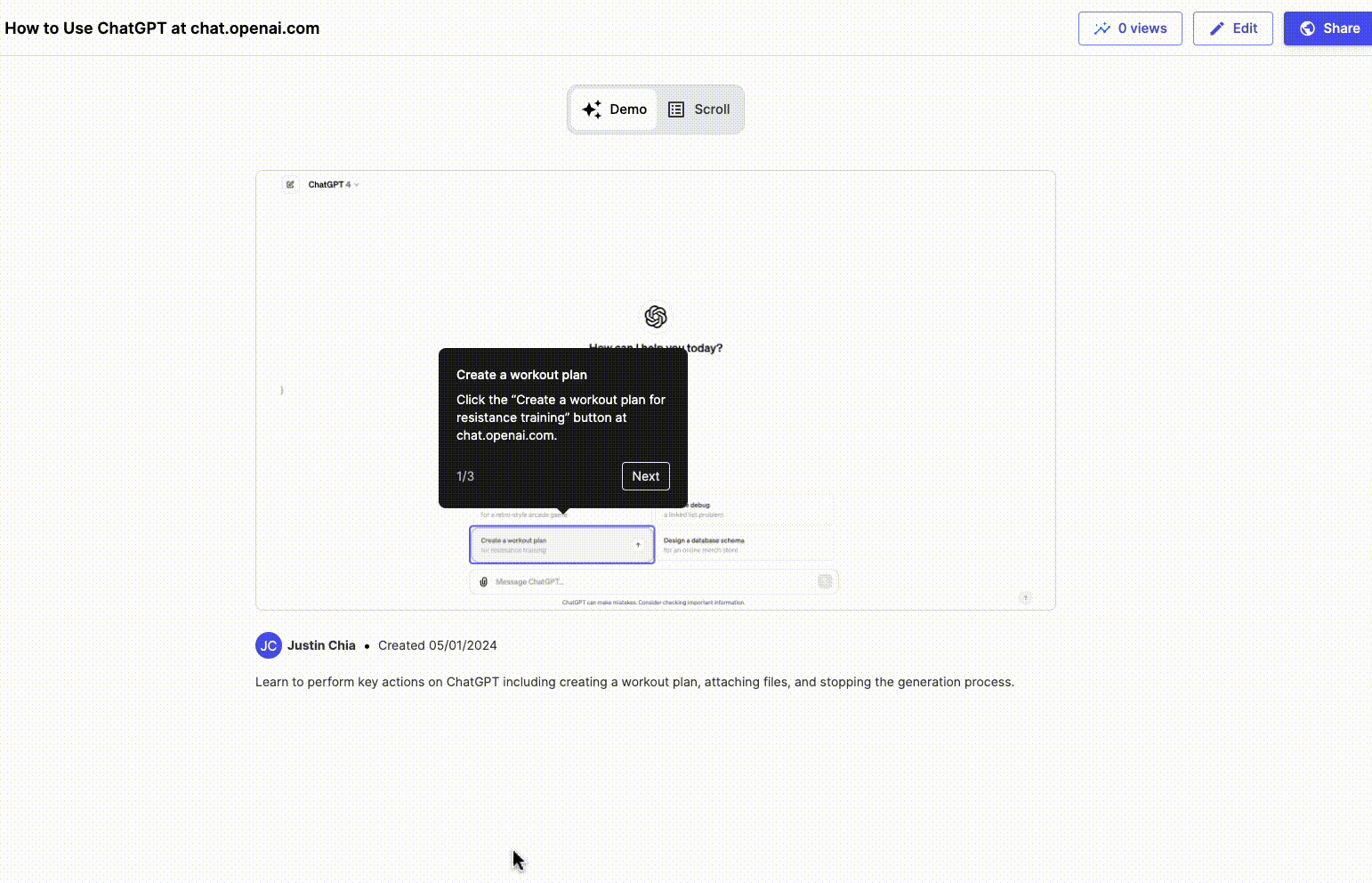Image resolution: width=1372 pixels, height=883 pixels.
Task: Click the "Created 05/01/2024" date text
Action: tap(438, 645)
